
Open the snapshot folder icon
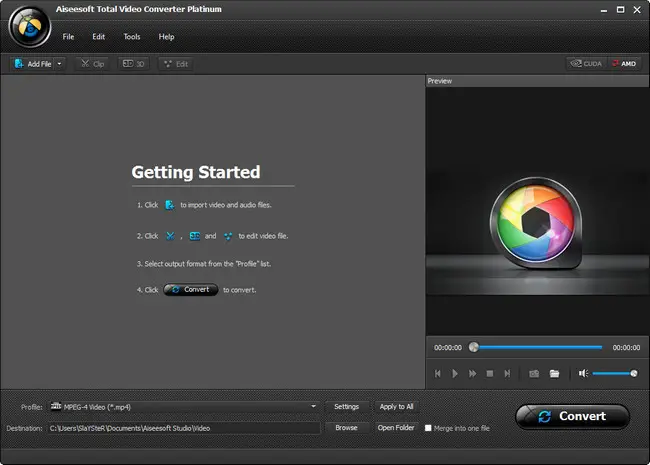554,373
